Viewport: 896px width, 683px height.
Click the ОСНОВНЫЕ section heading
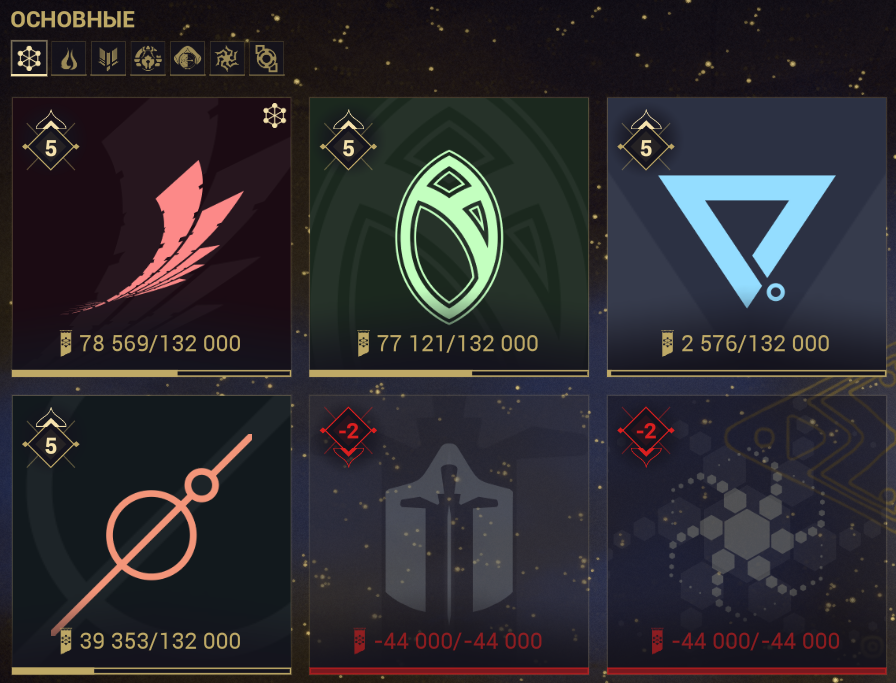point(73,19)
